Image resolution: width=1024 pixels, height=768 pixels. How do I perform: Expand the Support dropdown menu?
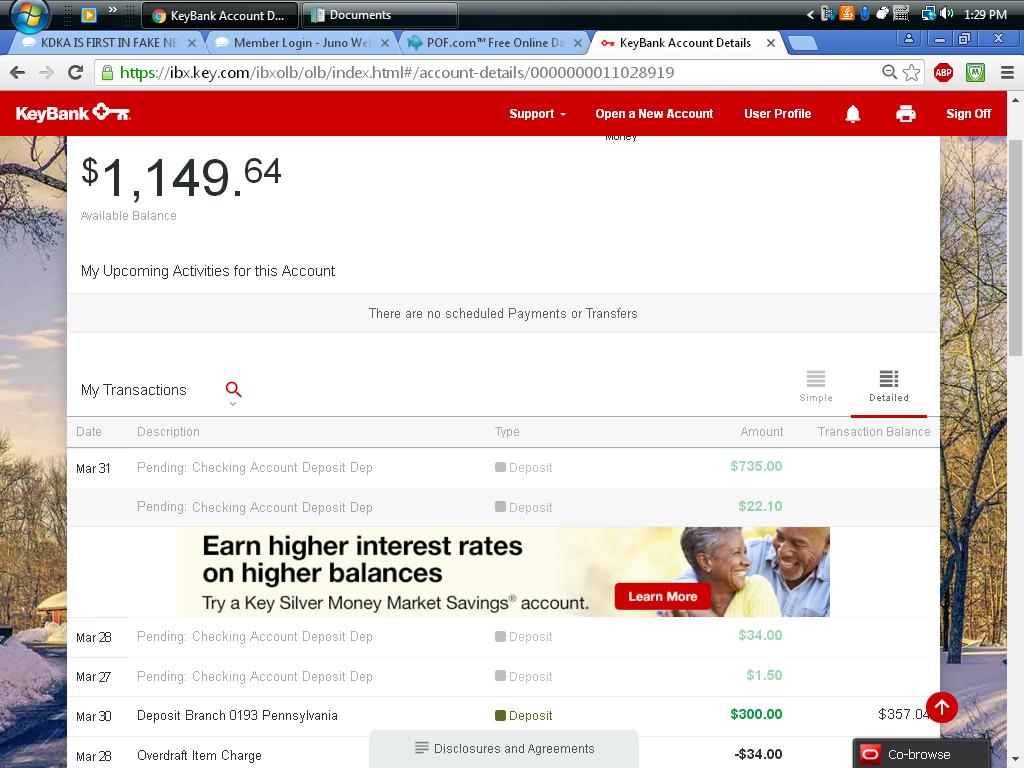point(537,114)
